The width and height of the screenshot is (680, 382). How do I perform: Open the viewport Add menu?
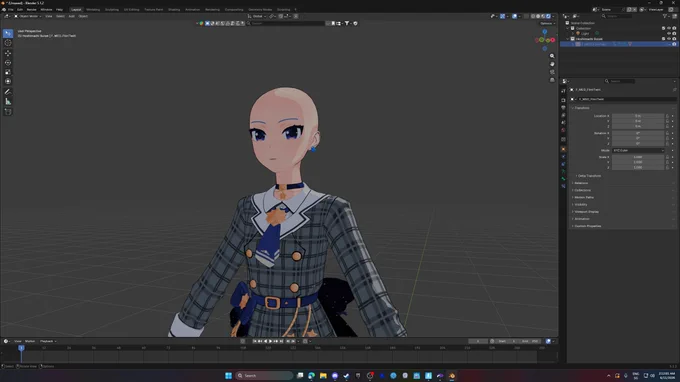[x=71, y=16]
